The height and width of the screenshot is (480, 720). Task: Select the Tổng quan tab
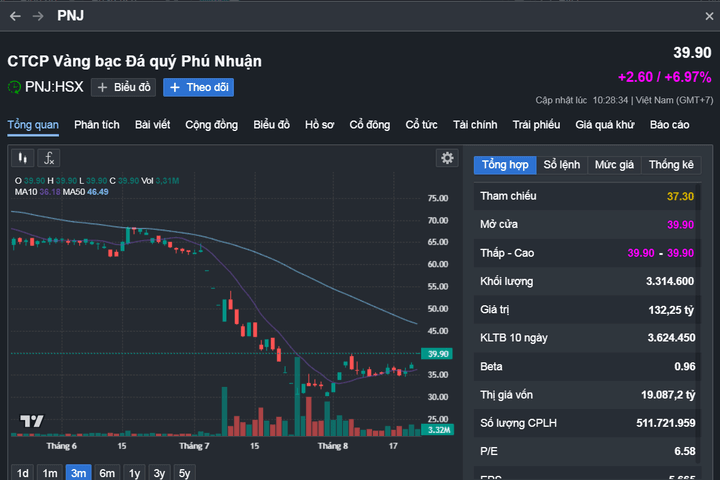point(33,125)
